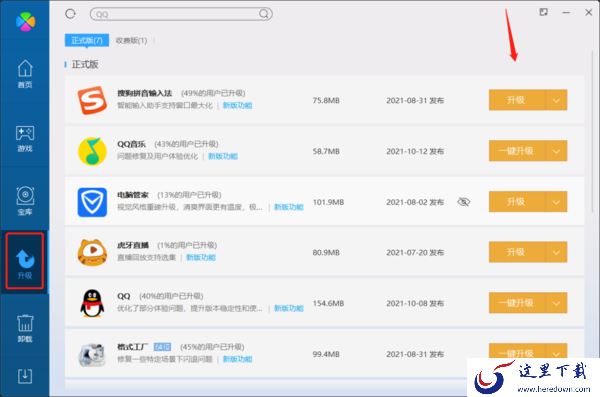
Task: Click the 虎牙直播 app icon
Action: pos(92,253)
